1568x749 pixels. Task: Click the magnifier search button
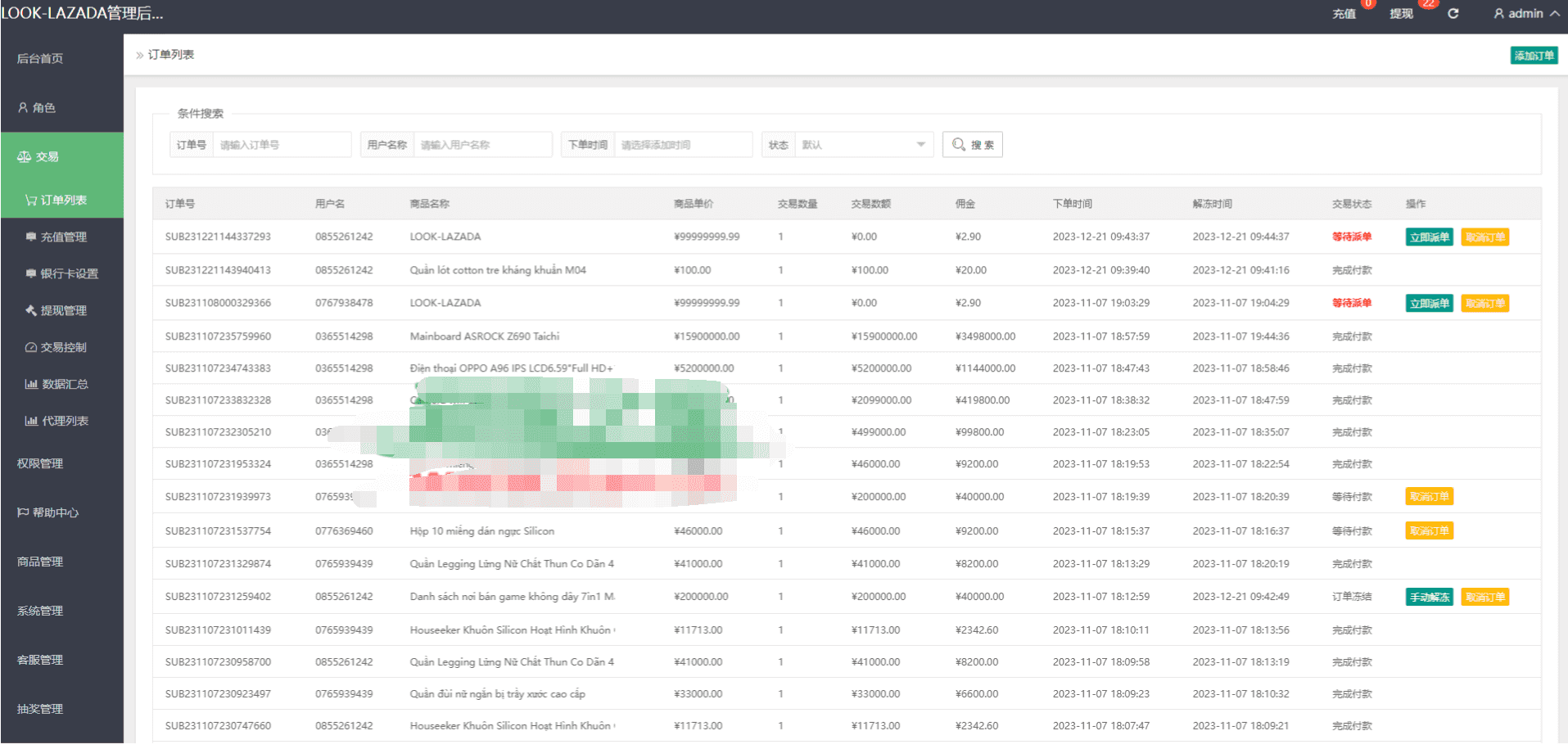[972, 145]
